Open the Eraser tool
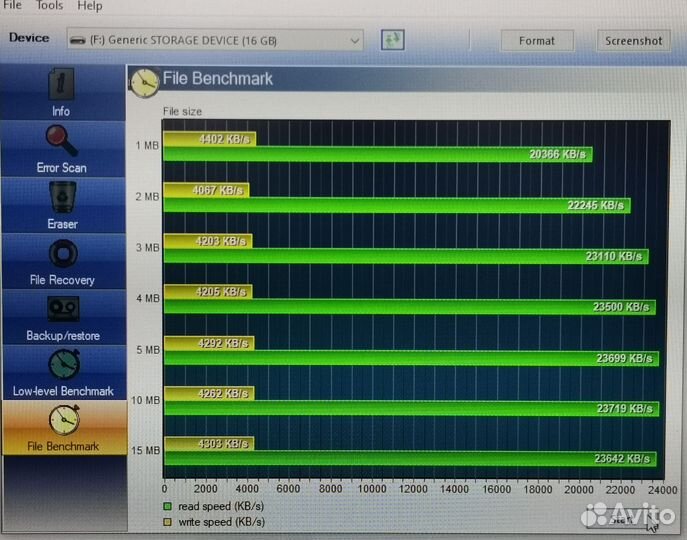The height and width of the screenshot is (540, 687). click(62, 205)
